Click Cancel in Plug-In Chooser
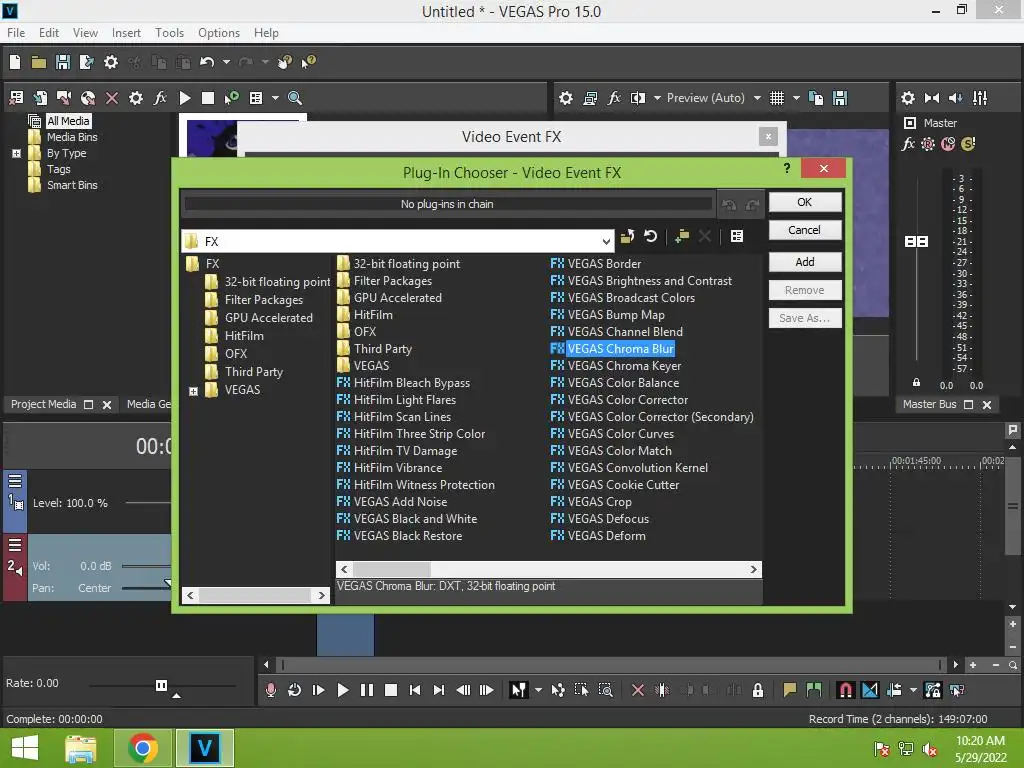 tap(805, 230)
